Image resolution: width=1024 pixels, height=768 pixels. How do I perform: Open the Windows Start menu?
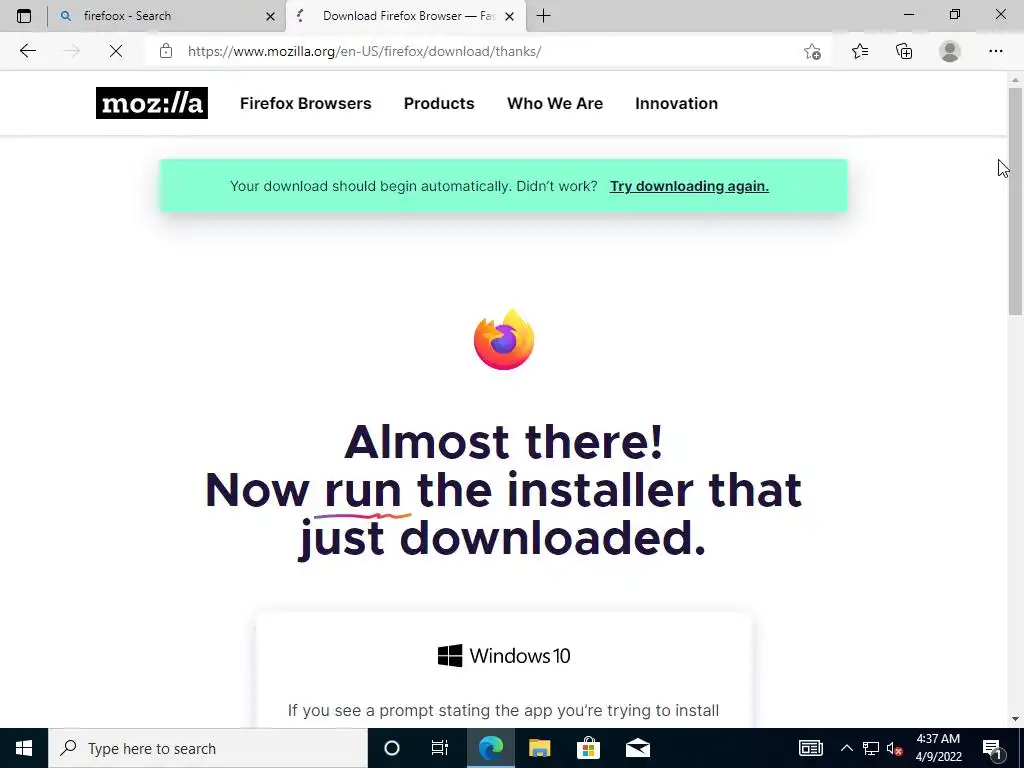[x=24, y=748]
